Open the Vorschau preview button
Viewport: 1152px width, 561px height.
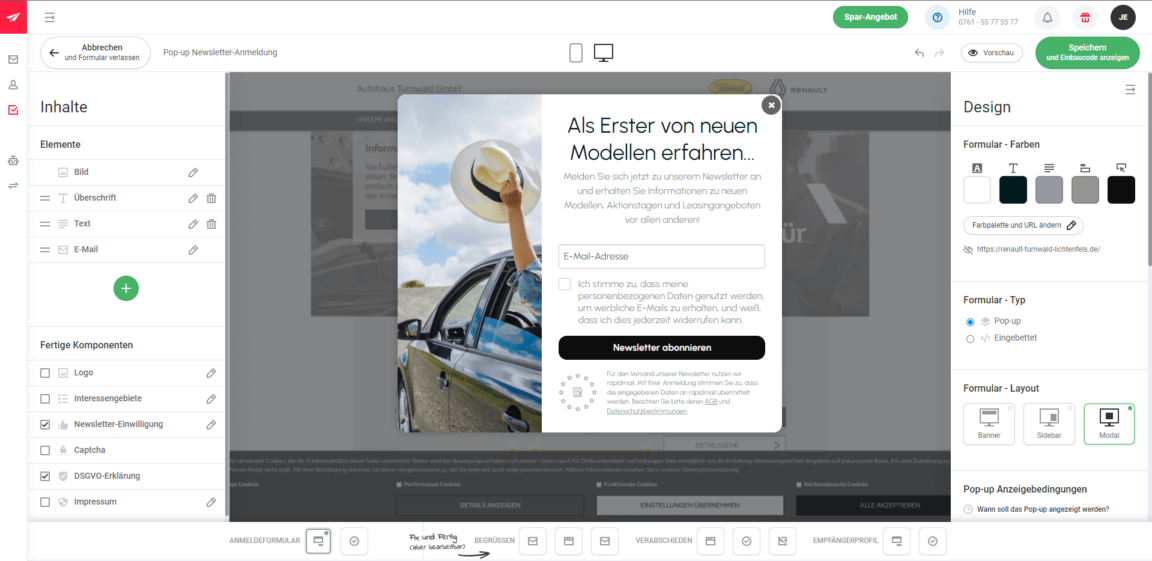coord(991,52)
